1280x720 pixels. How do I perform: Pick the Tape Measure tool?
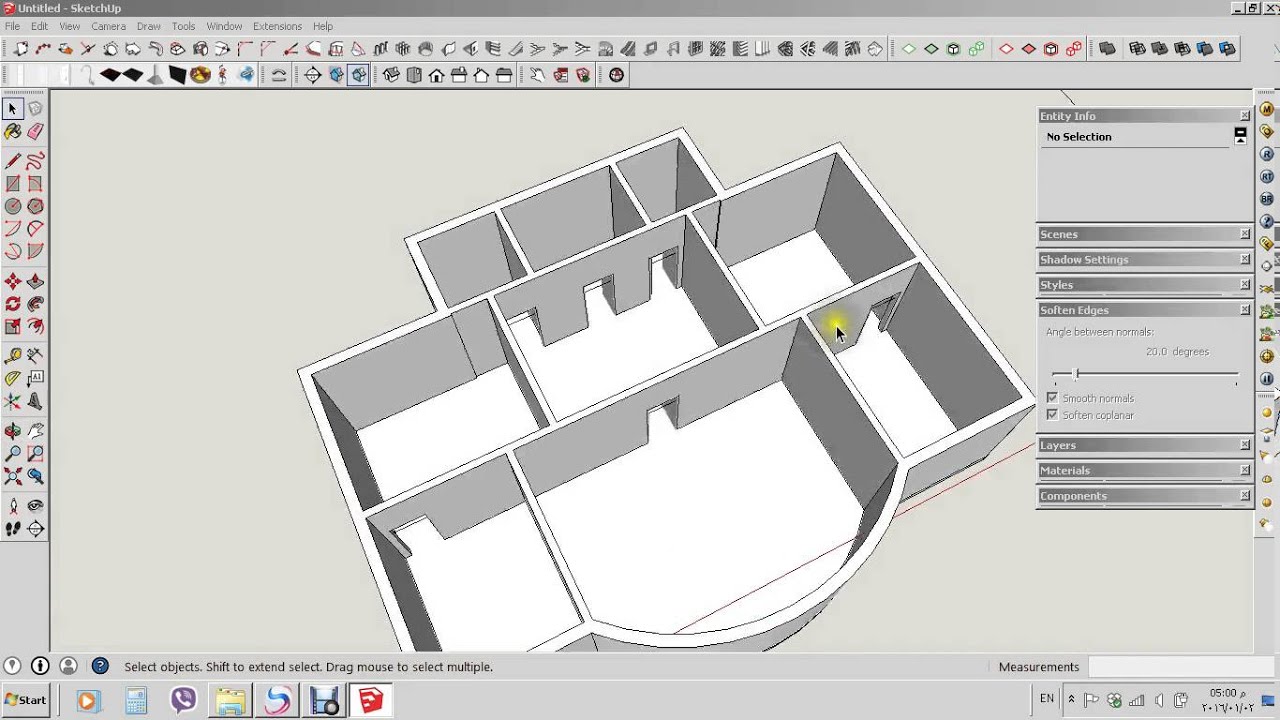(x=13, y=355)
